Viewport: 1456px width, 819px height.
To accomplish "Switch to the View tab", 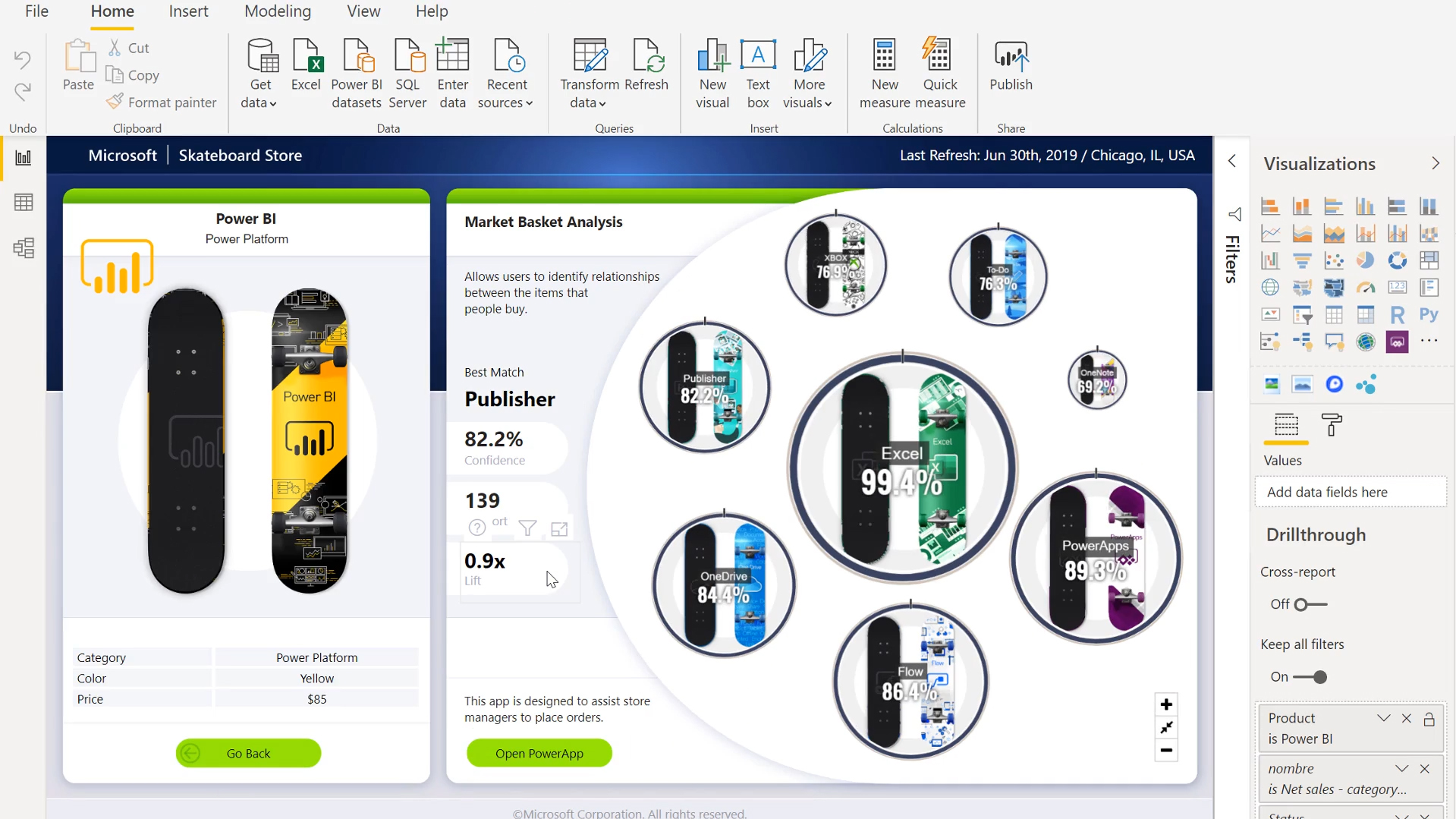I will [363, 11].
